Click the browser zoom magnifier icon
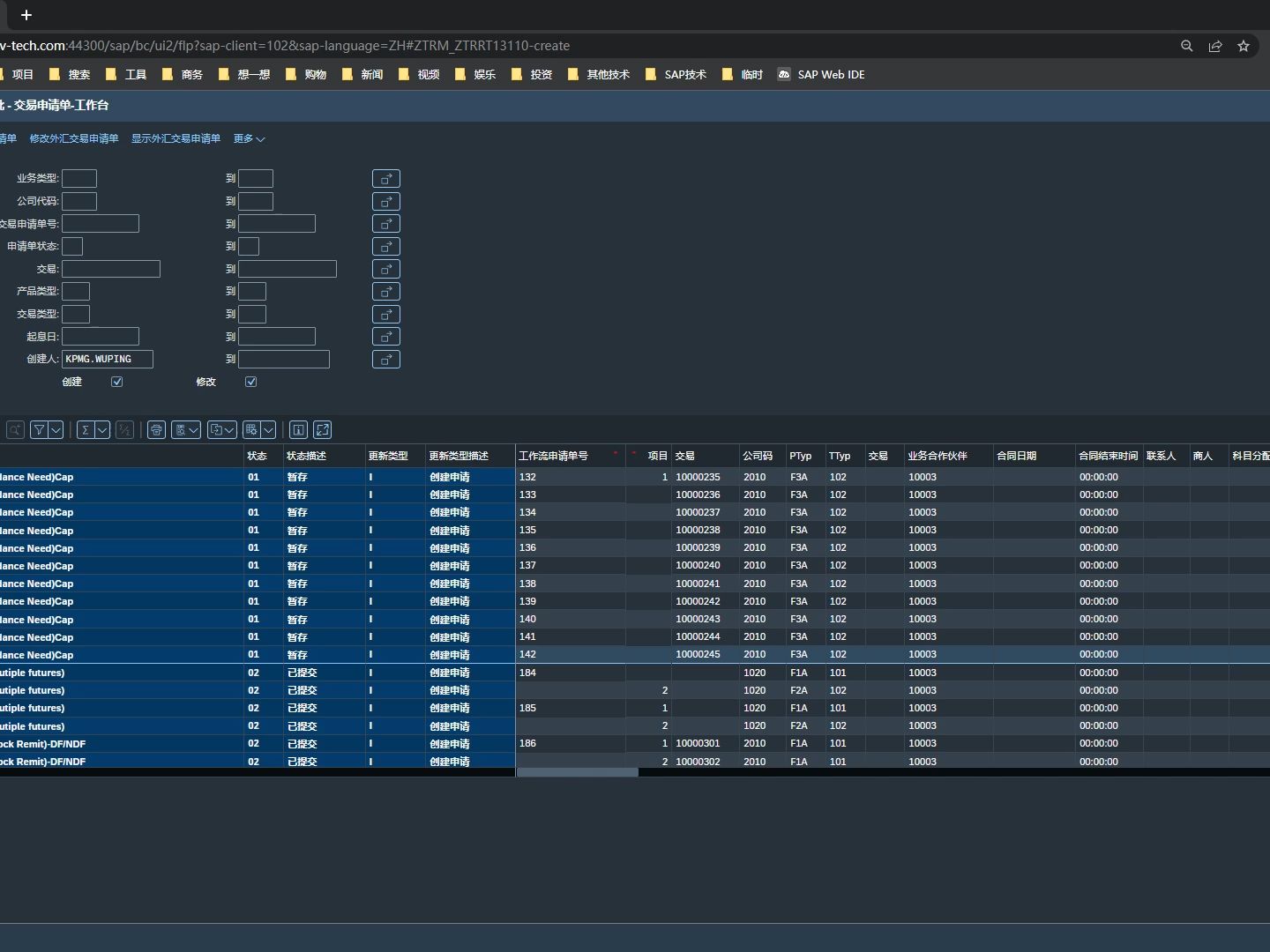Screen dimensions: 1270x952 (1187, 46)
